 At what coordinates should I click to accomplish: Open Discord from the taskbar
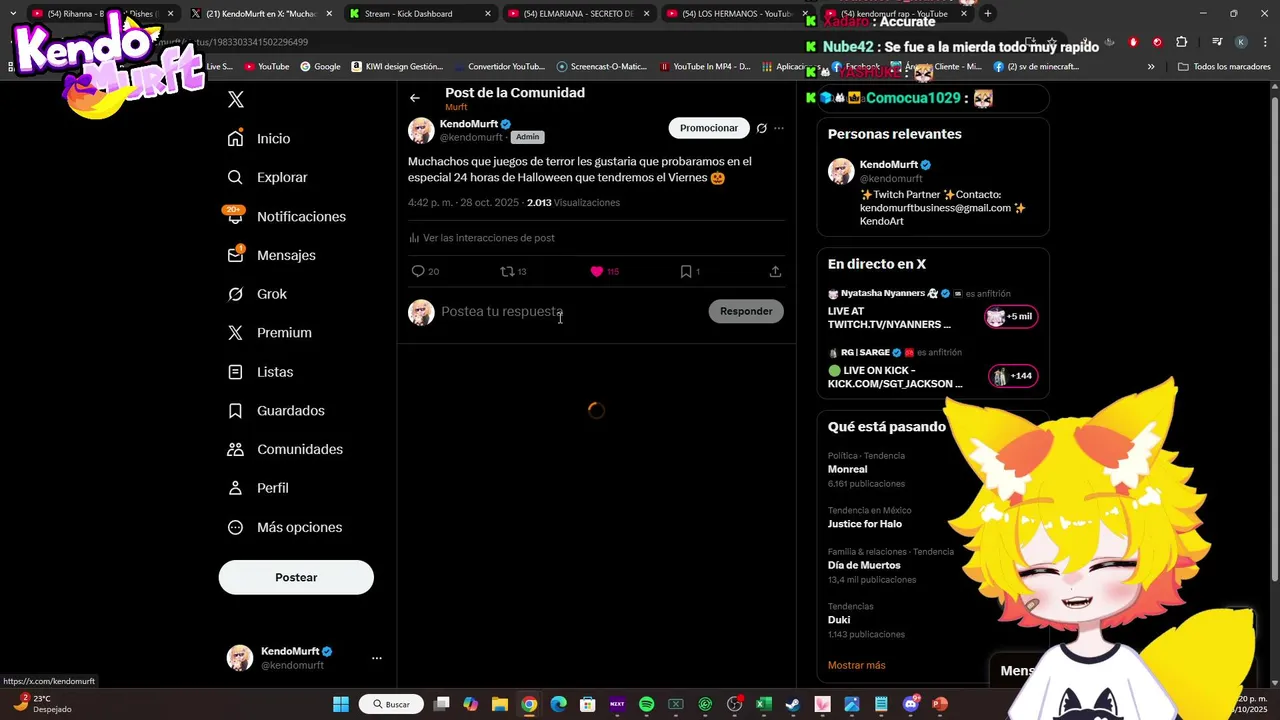click(910, 704)
